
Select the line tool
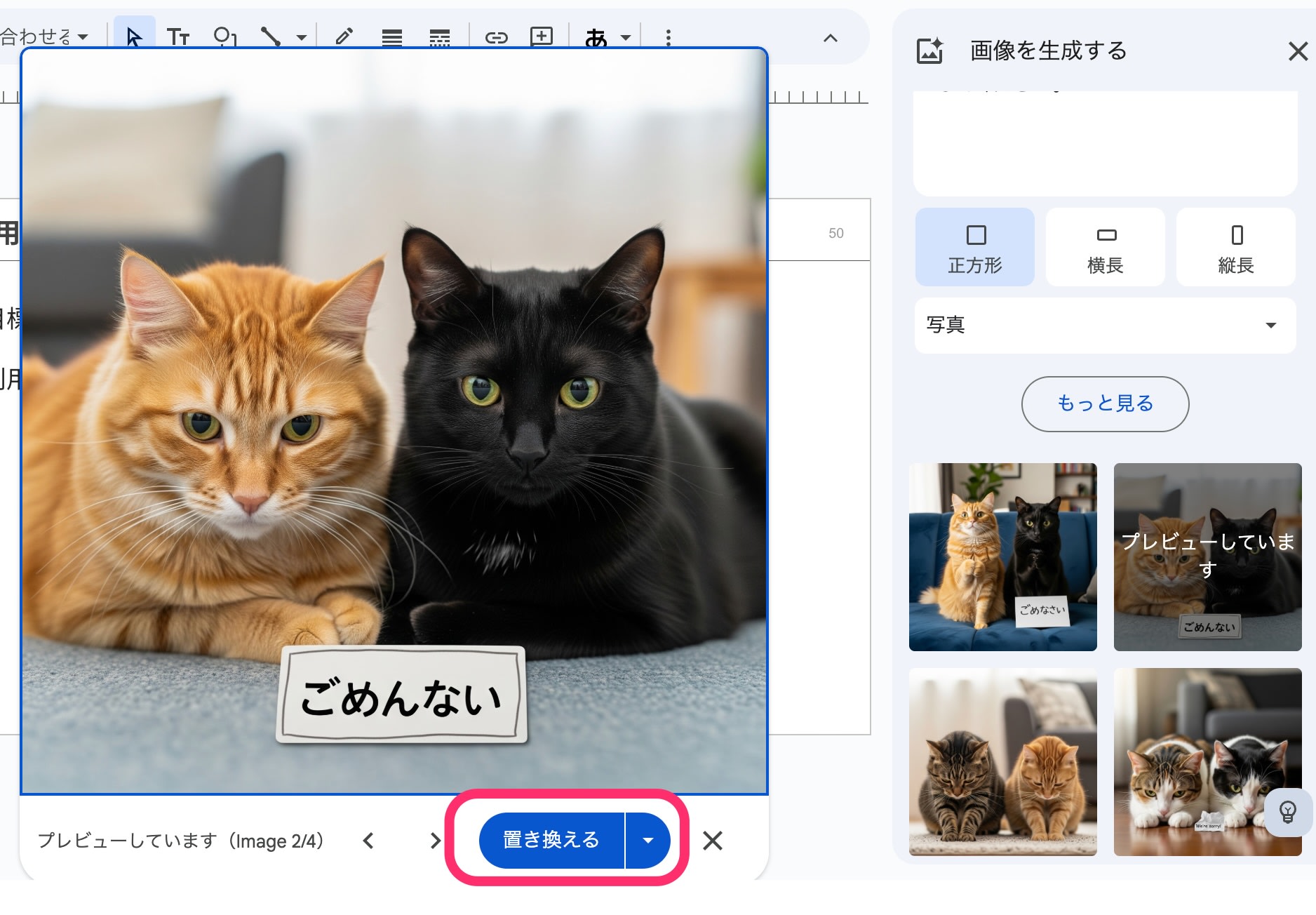[x=271, y=36]
